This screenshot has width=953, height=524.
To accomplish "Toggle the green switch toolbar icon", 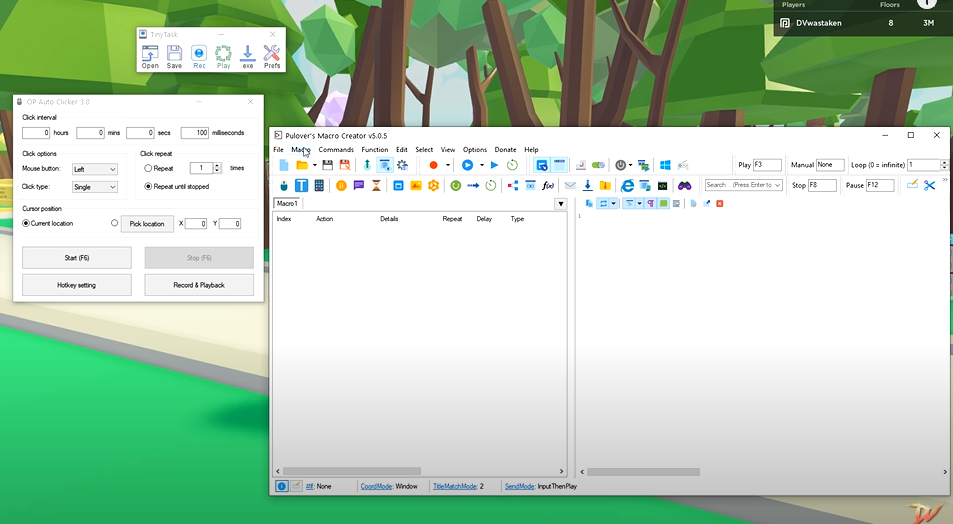I will coord(598,165).
